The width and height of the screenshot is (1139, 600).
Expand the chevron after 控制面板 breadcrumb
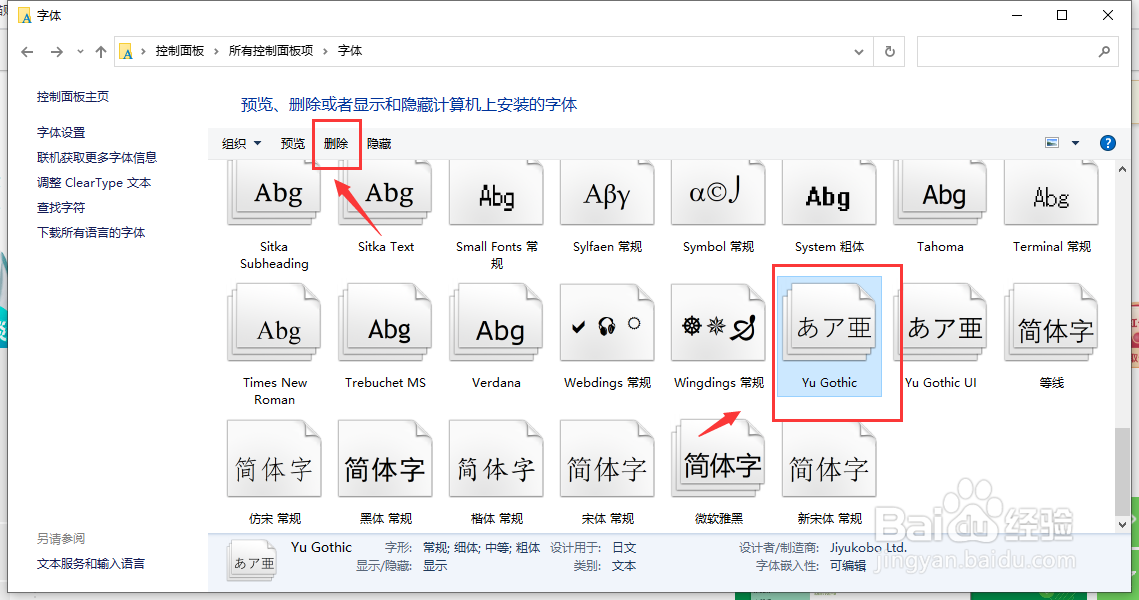[x=216, y=51]
